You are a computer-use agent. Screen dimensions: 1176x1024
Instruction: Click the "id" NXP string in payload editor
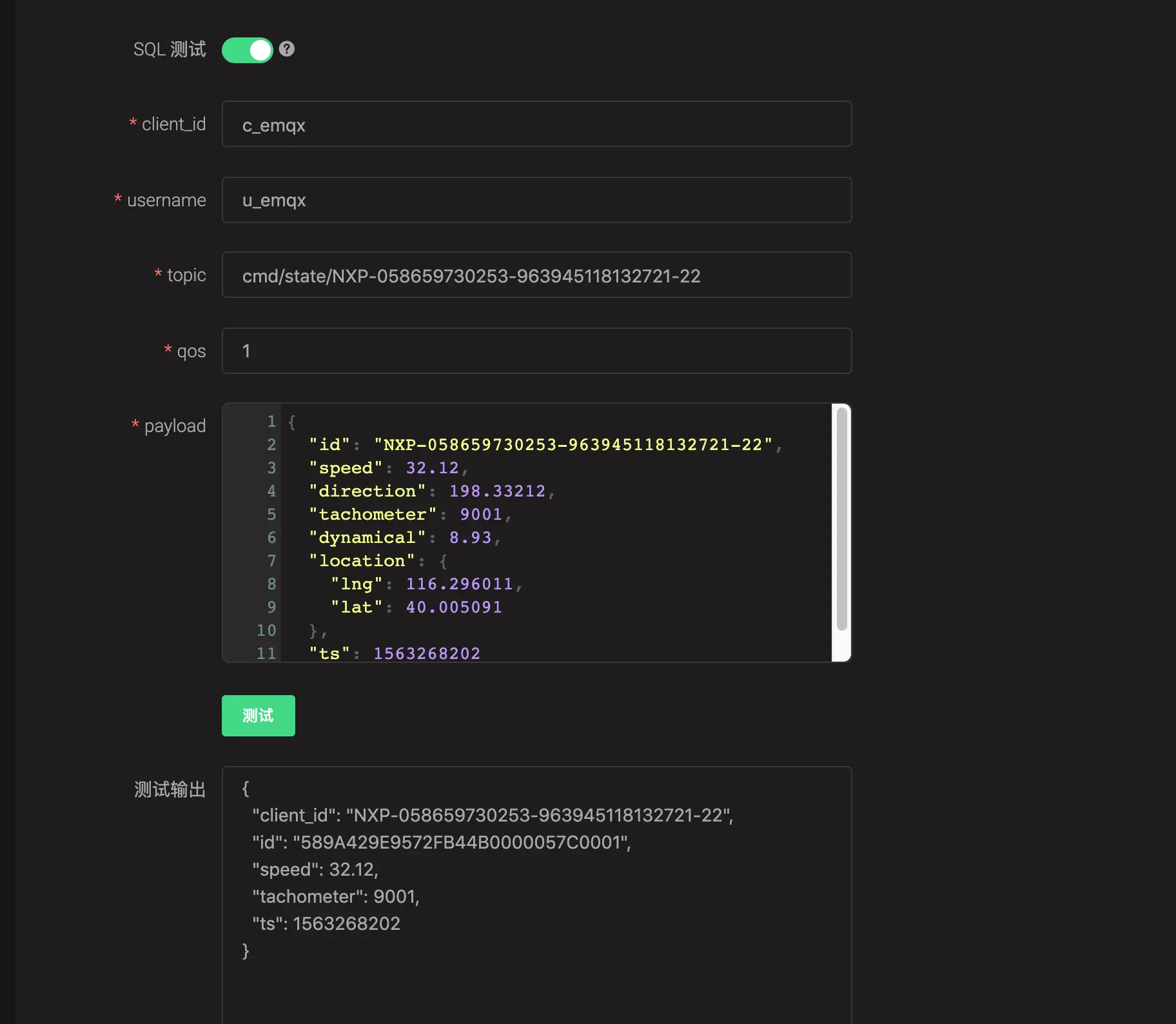click(573, 445)
